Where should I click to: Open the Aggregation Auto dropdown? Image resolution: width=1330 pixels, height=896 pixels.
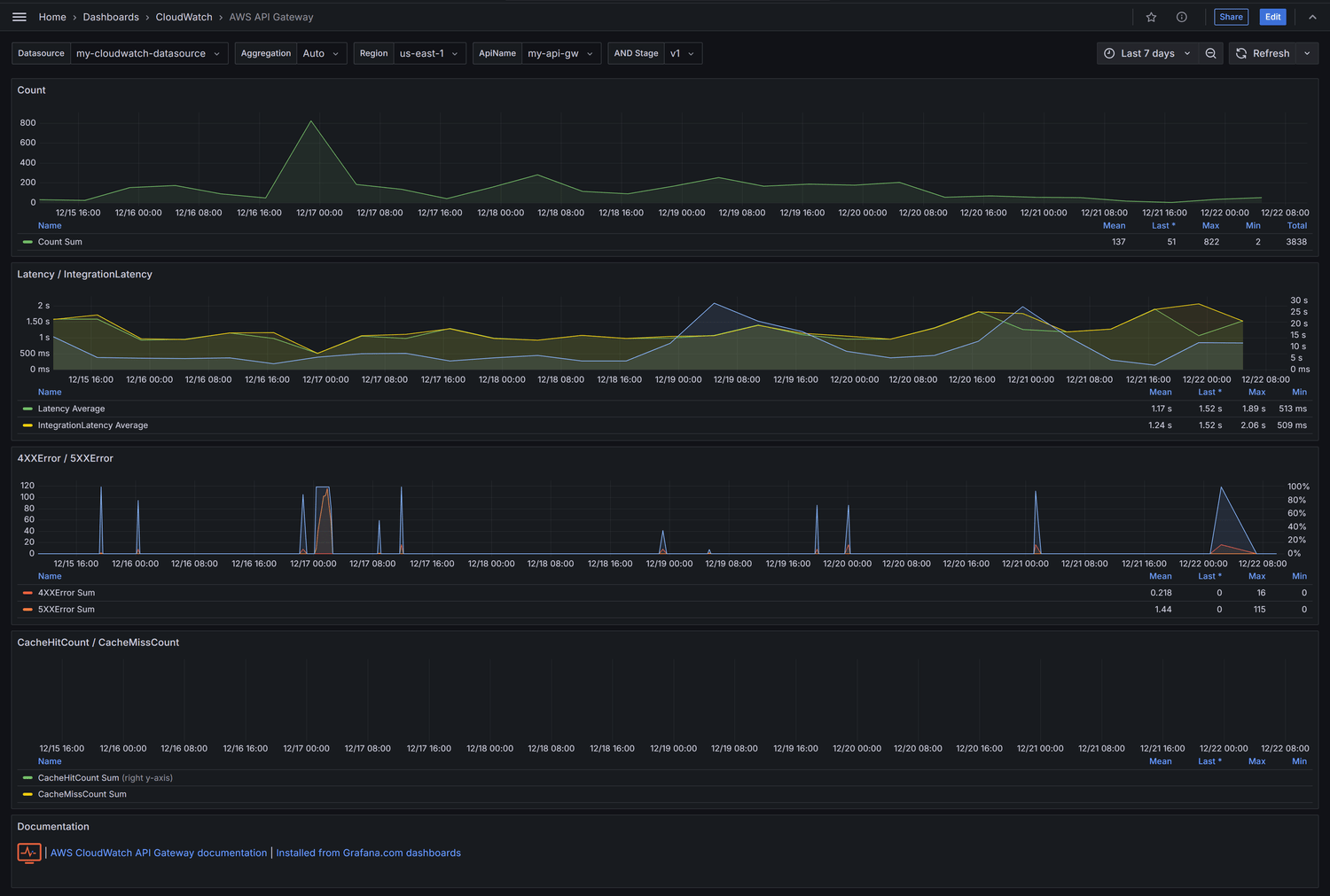tap(321, 53)
